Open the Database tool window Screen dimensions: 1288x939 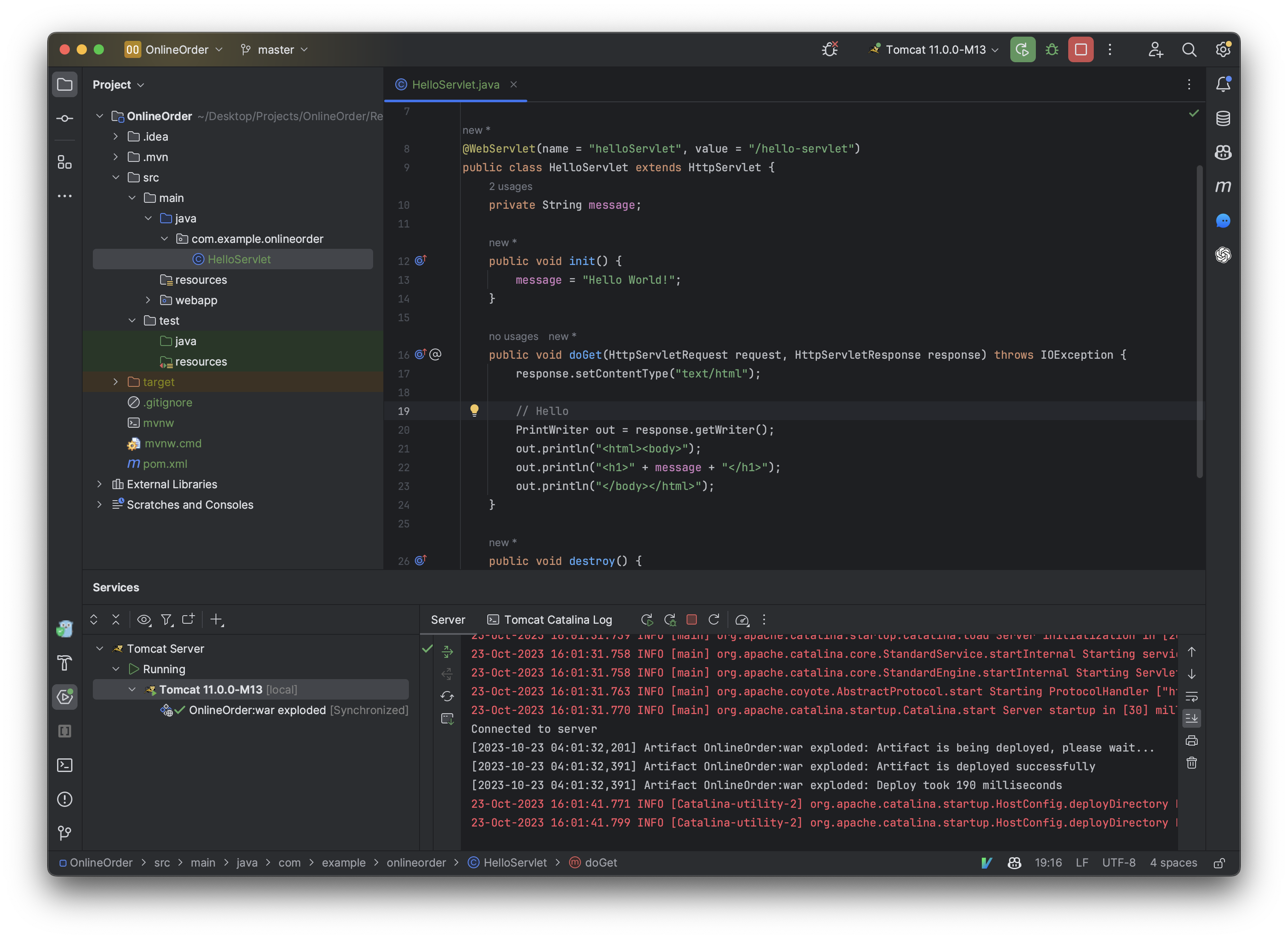click(x=1223, y=118)
